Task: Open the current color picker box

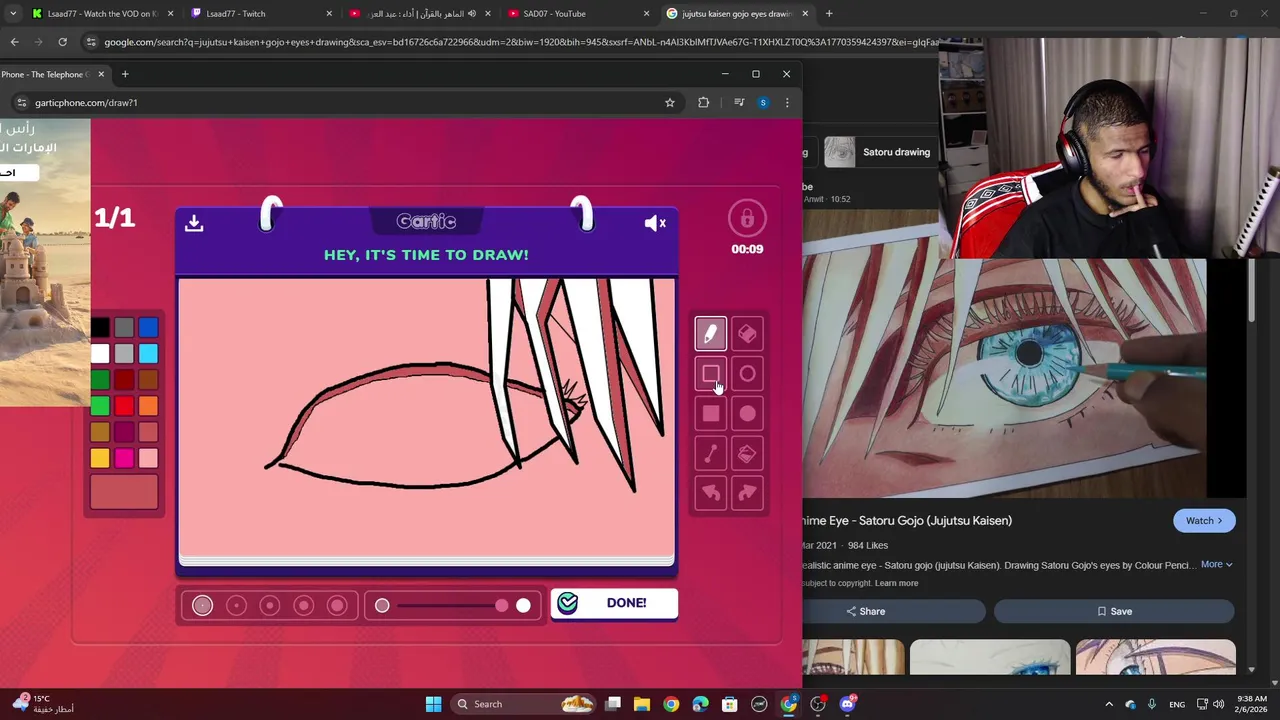Action: [124, 492]
